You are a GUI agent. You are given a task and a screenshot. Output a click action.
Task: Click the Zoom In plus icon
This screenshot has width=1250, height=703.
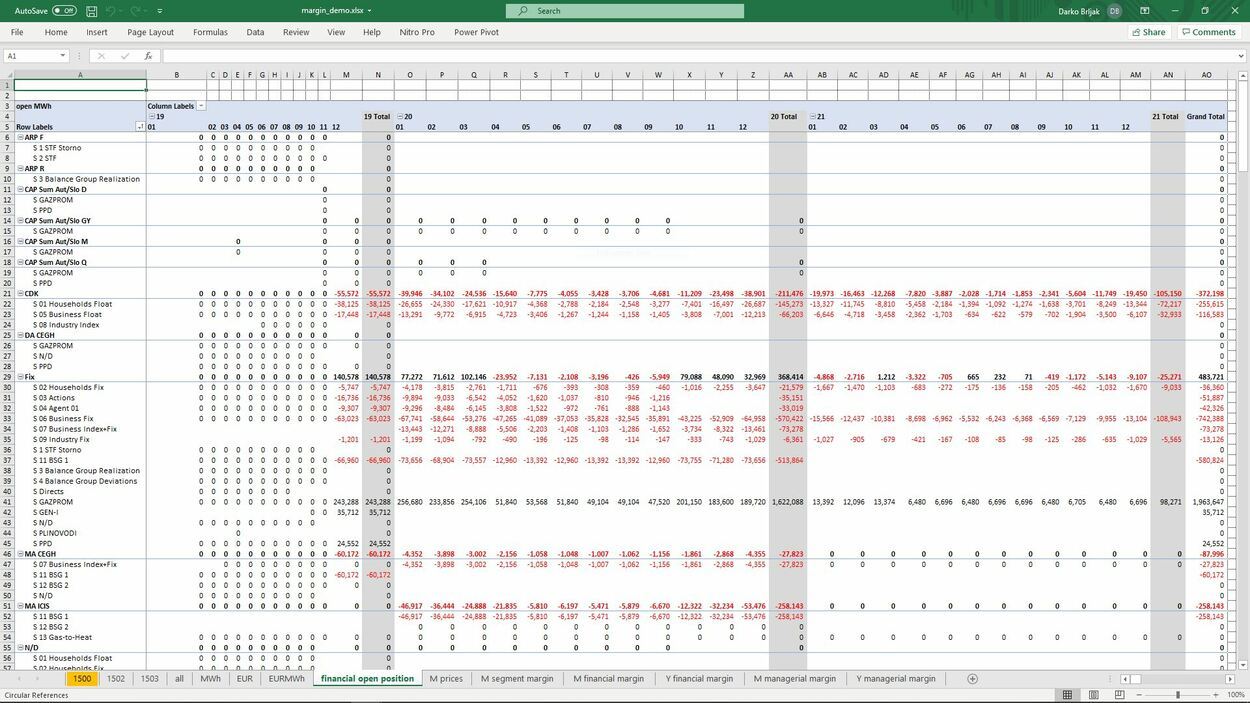[x=1215, y=694]
